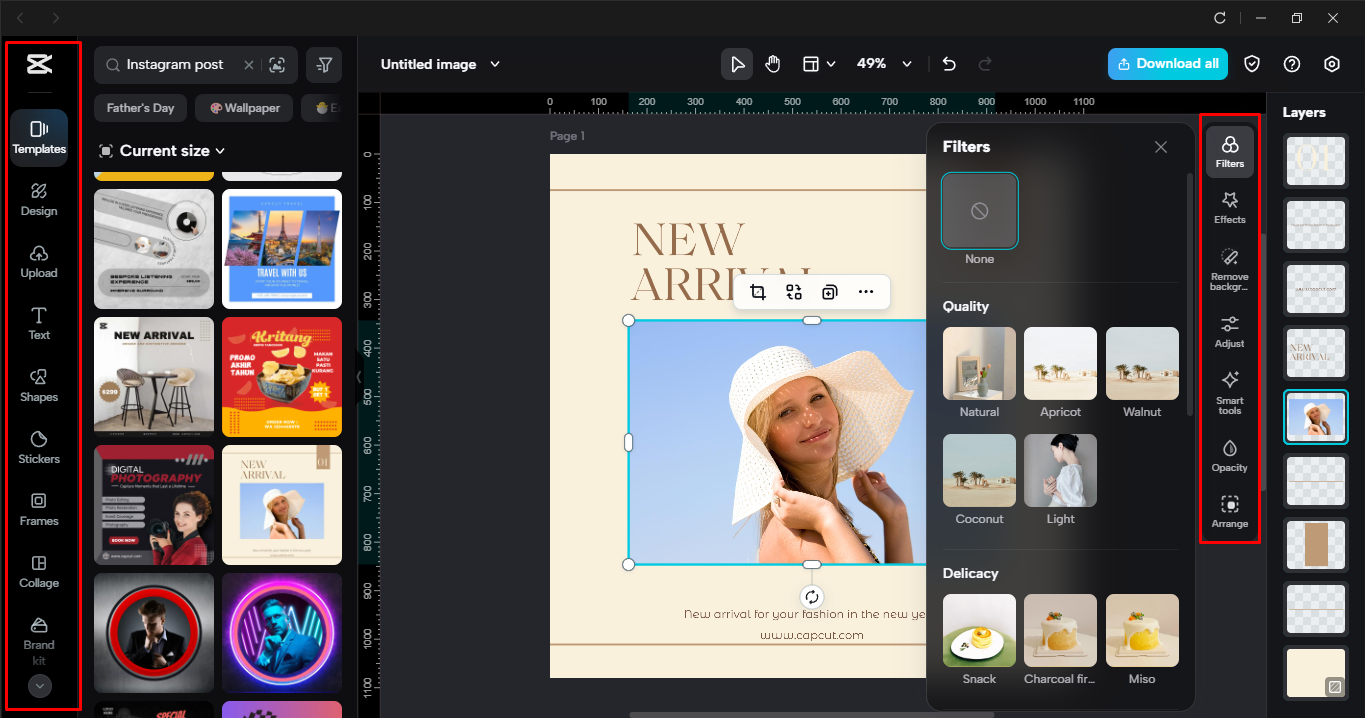Select the Father's Day template category
This screenshot has width=1365, height=718.
[139, 107]
